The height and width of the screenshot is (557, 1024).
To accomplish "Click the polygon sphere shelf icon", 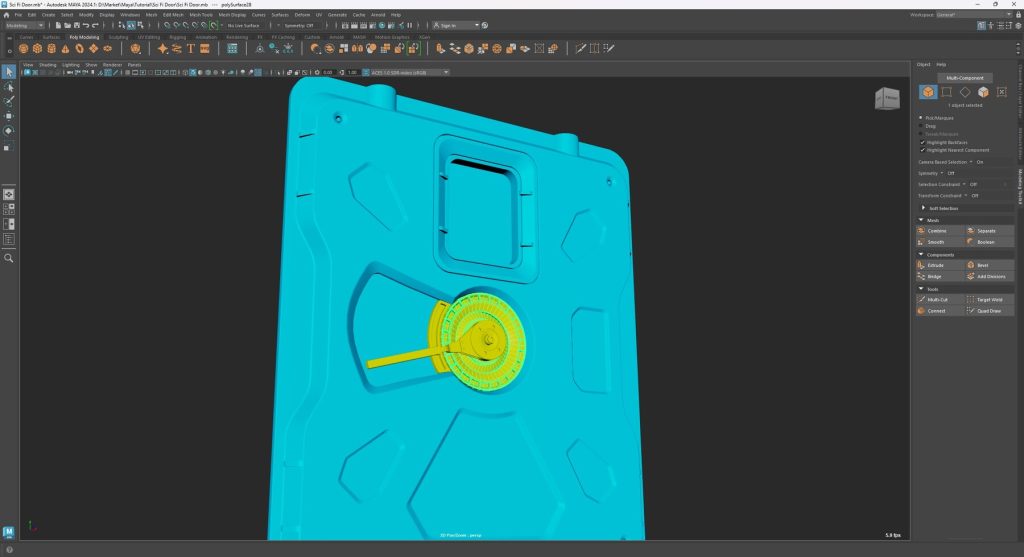I will point(24,48).
